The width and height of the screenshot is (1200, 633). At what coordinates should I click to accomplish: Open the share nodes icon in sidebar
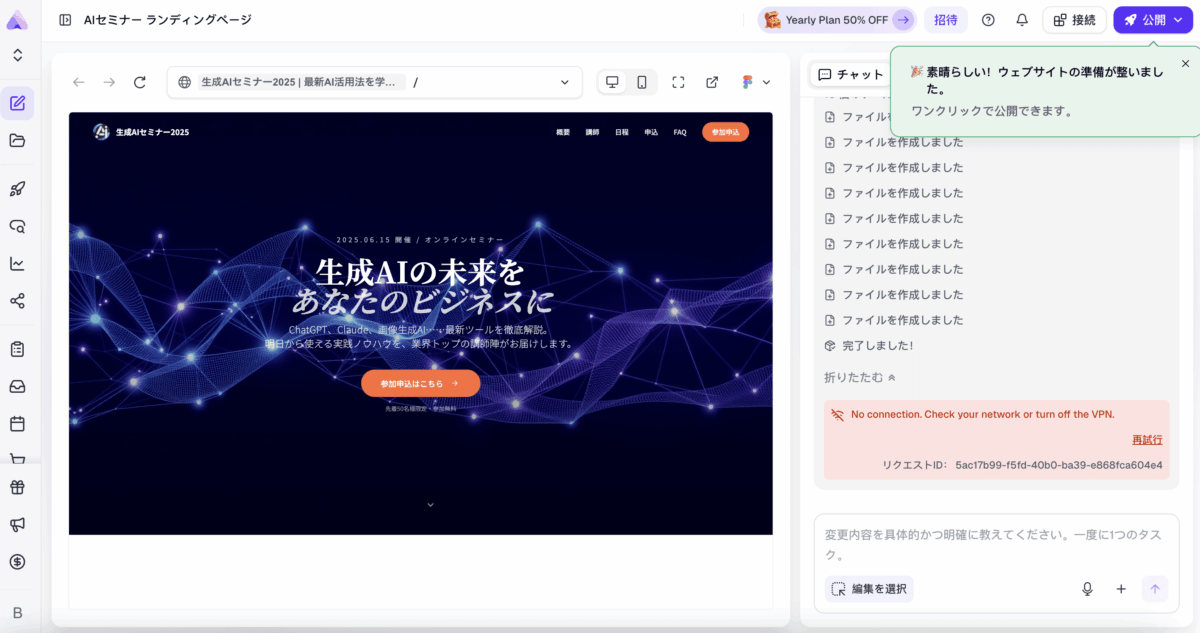pyautogui.click(x=17, y=301)
